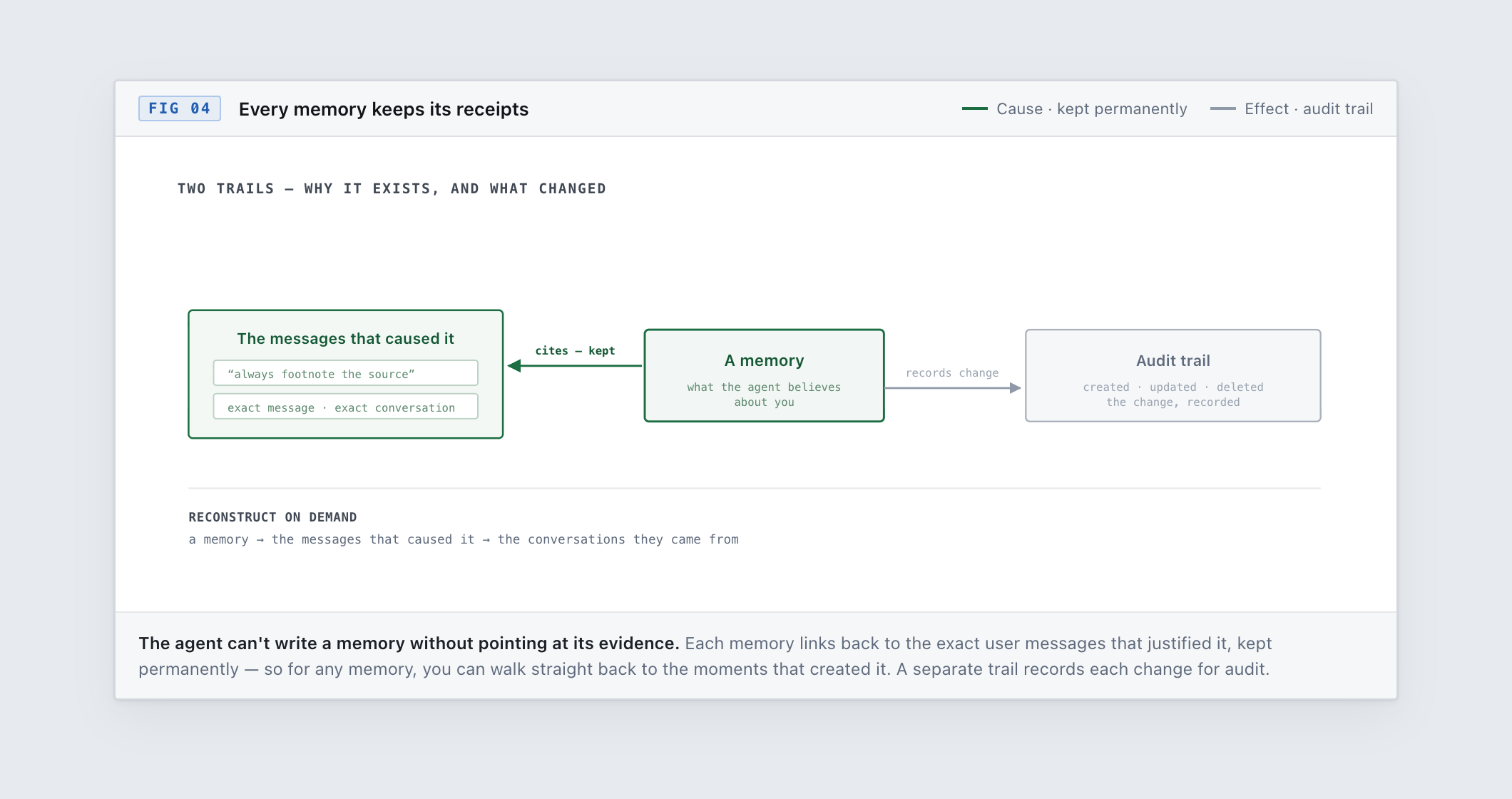
Task: Click the green Cause legend line
Action: pos(974,108)
